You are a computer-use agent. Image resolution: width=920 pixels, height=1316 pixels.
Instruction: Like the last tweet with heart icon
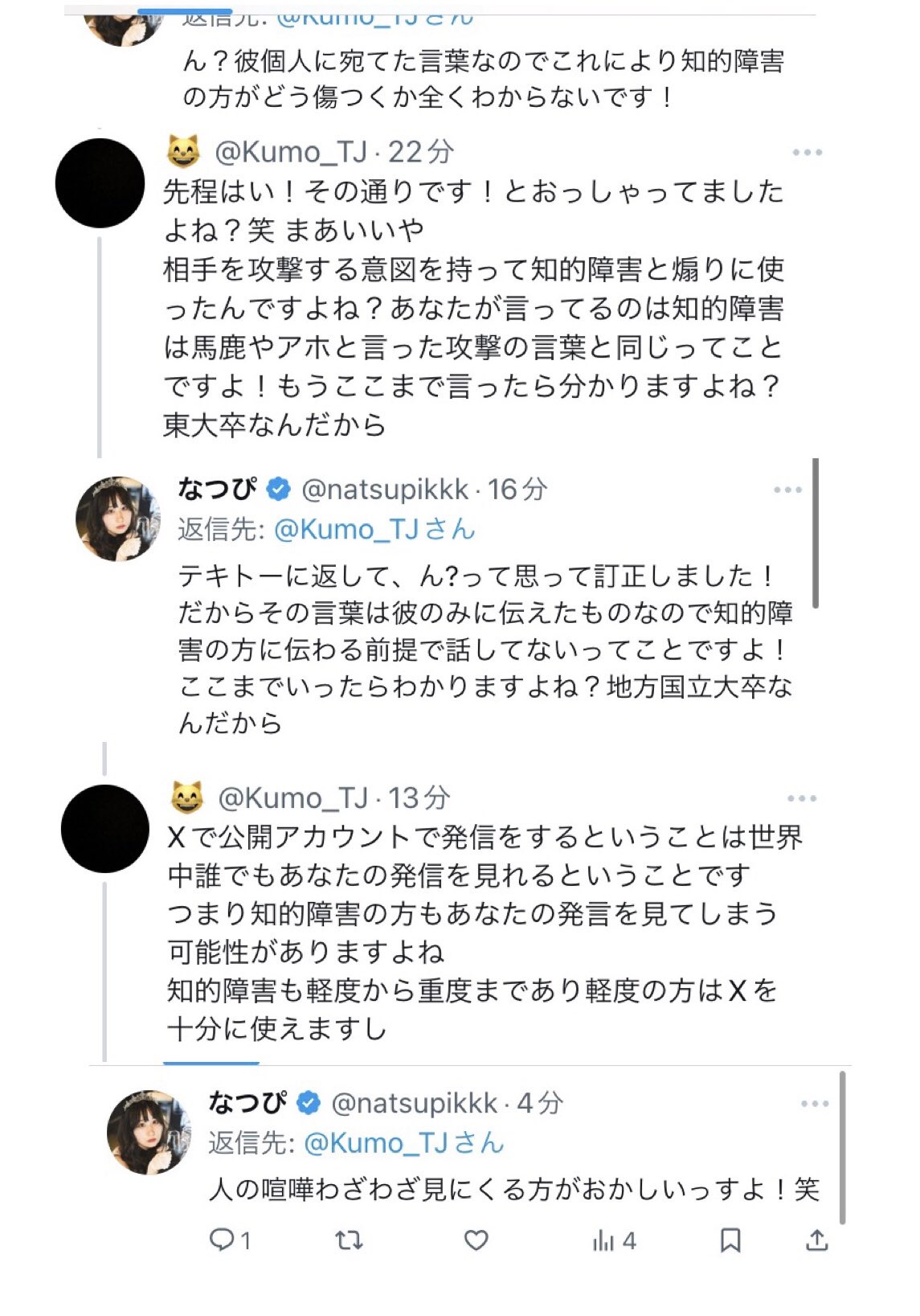476,1240
